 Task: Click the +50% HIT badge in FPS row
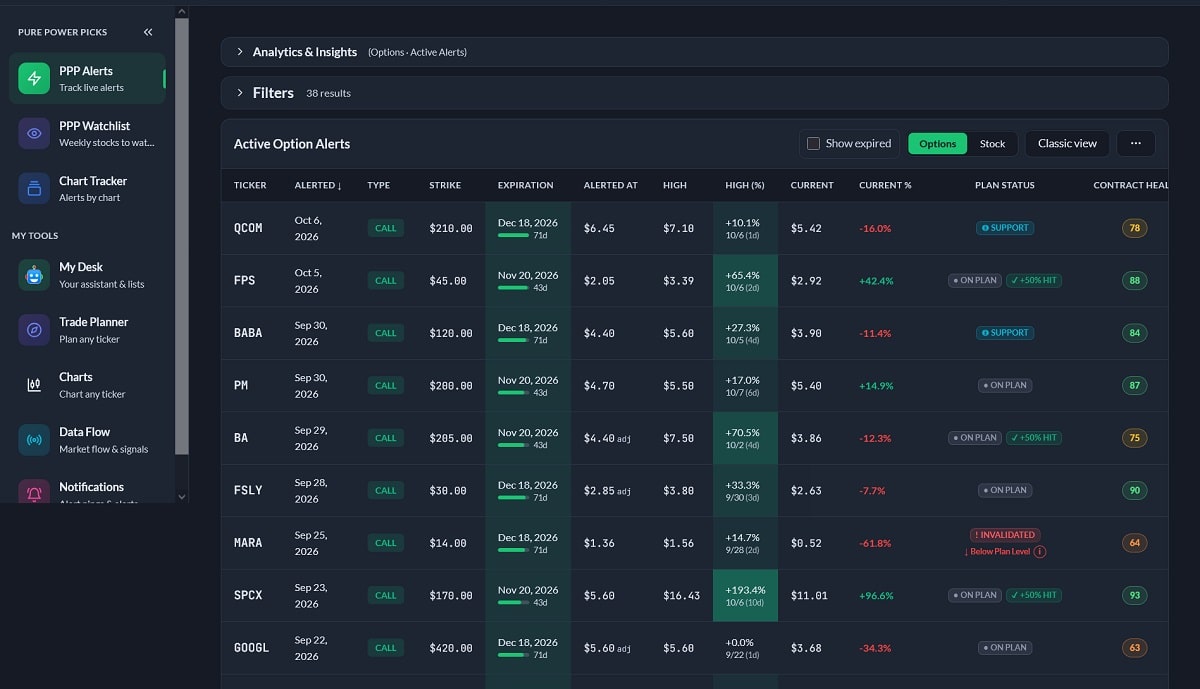[1034, 281]
